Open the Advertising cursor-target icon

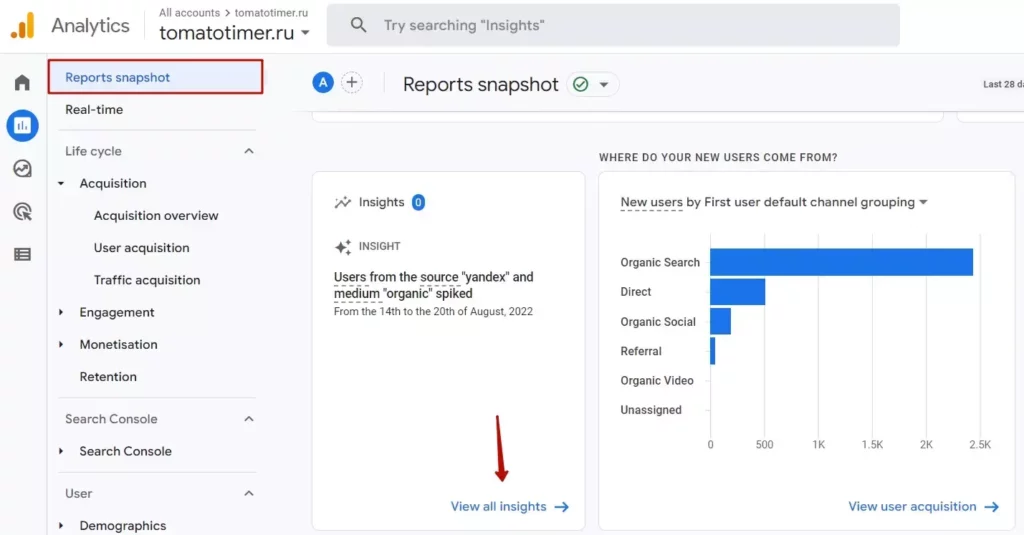(x=22, y=212)
